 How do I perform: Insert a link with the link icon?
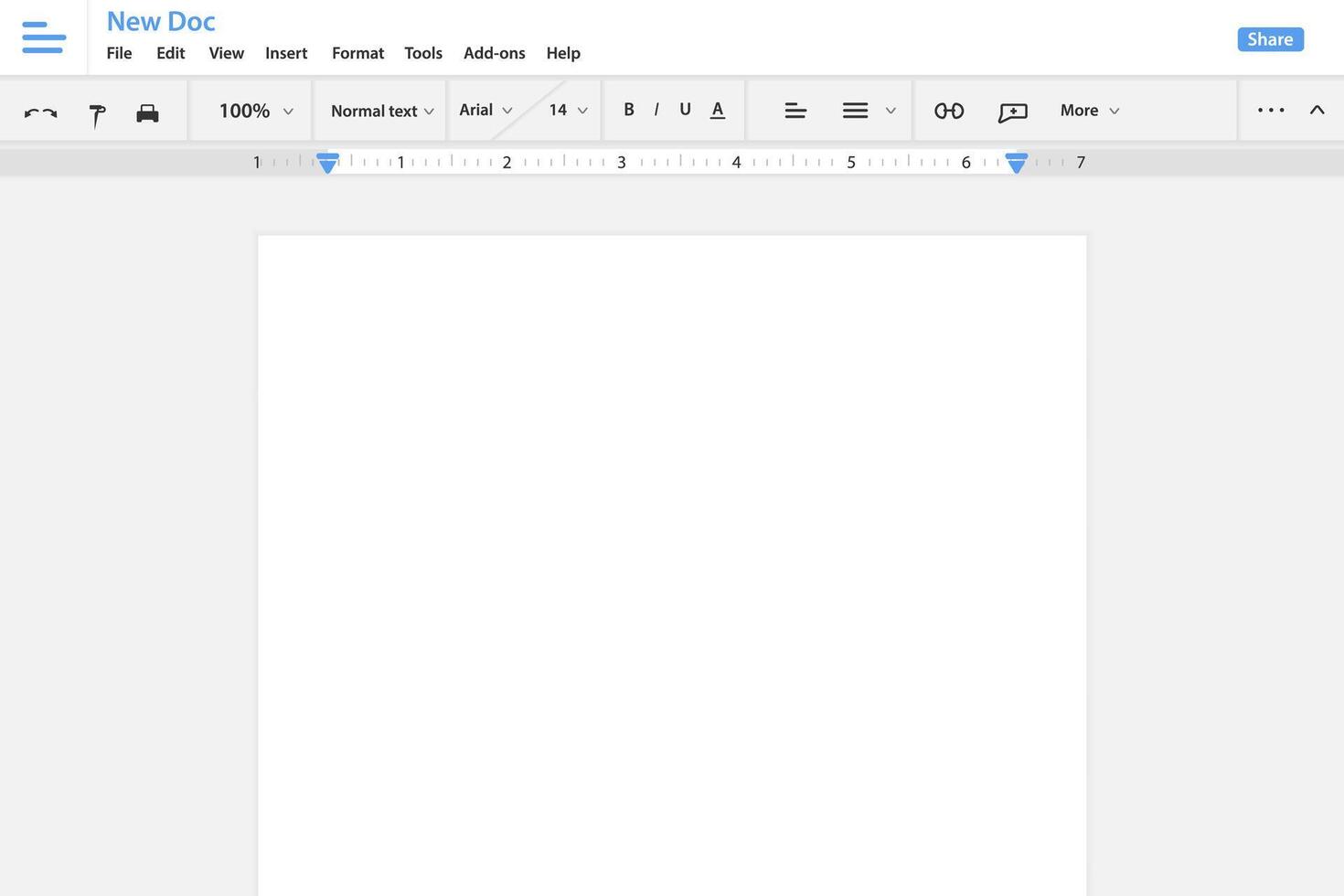949,111
